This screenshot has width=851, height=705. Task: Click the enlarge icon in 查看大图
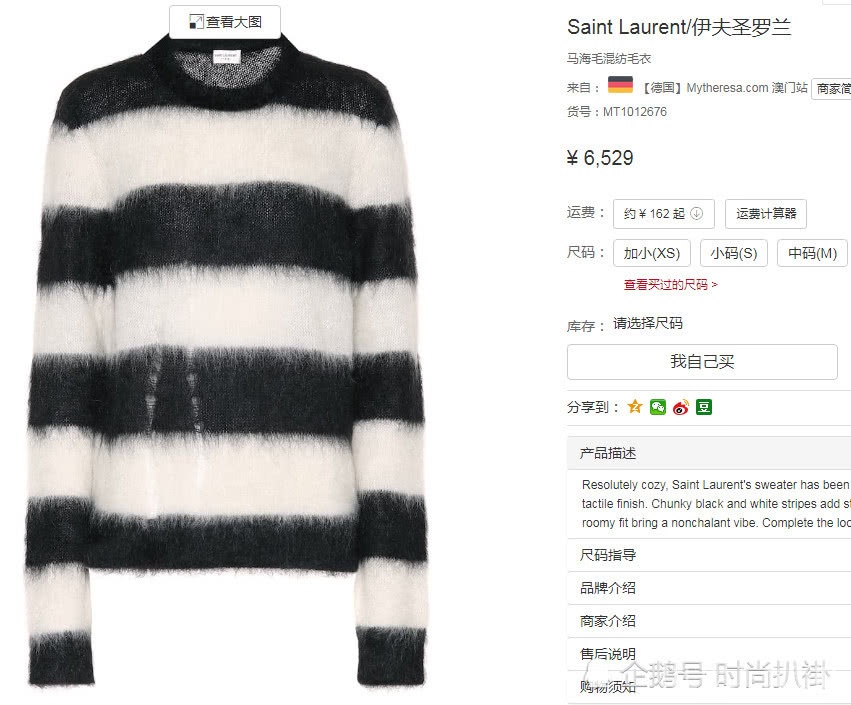[196, 22]
